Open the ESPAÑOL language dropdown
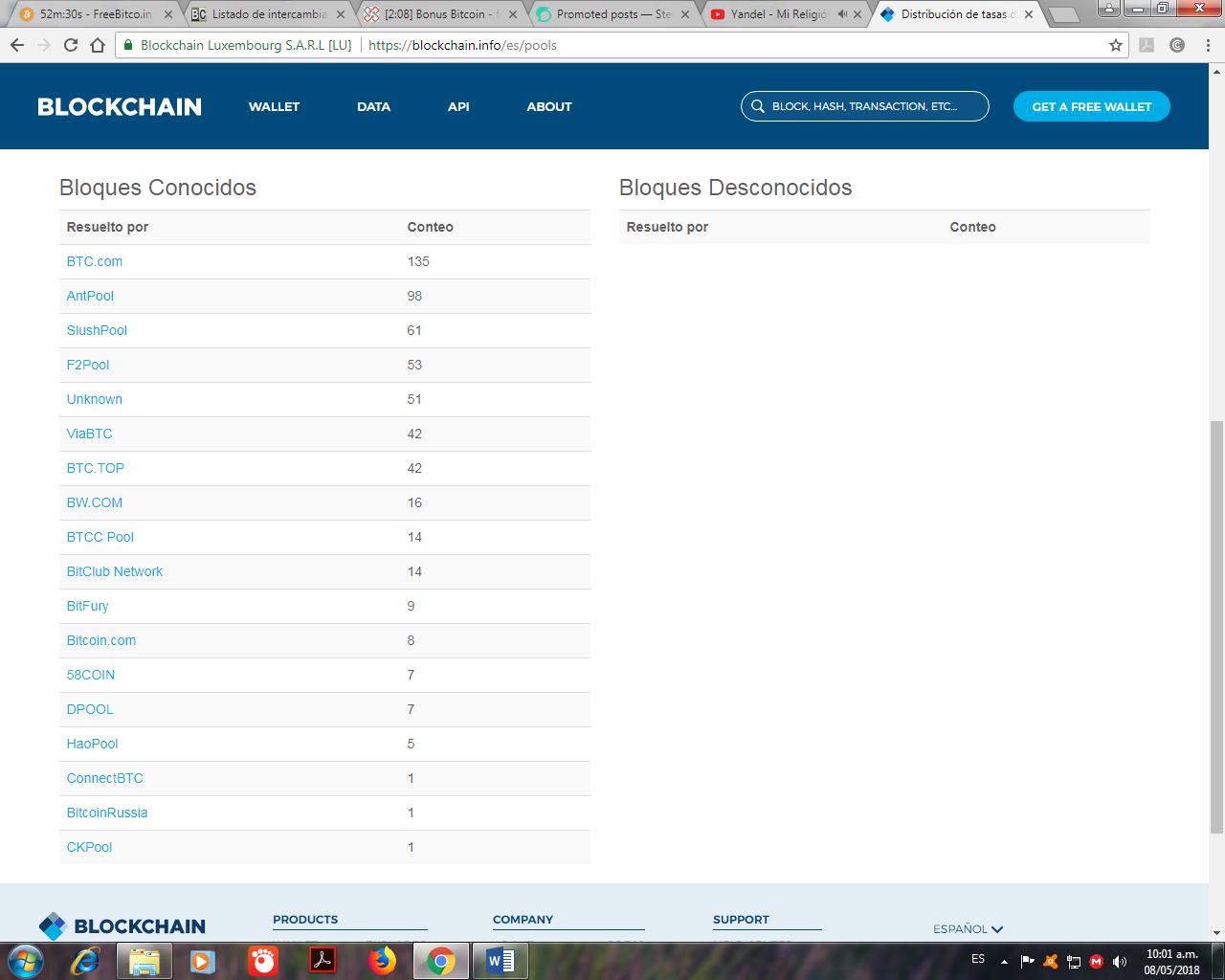This screenshot has width=1225, height=980. coord(968,929)
